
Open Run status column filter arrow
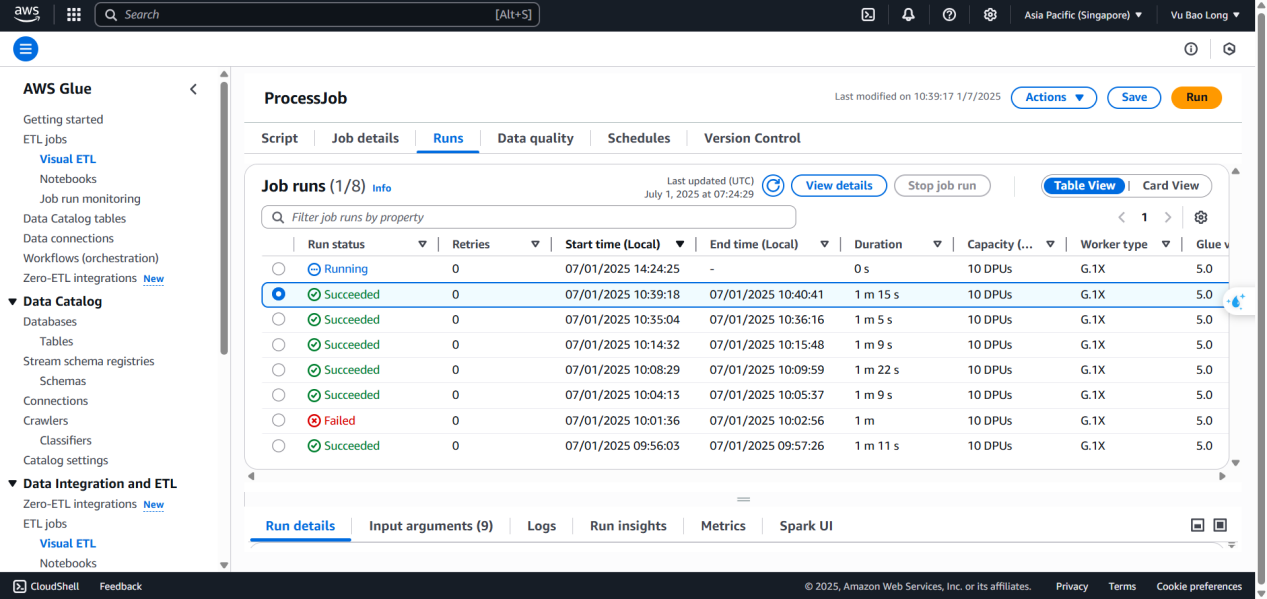[x=422, y=244]
